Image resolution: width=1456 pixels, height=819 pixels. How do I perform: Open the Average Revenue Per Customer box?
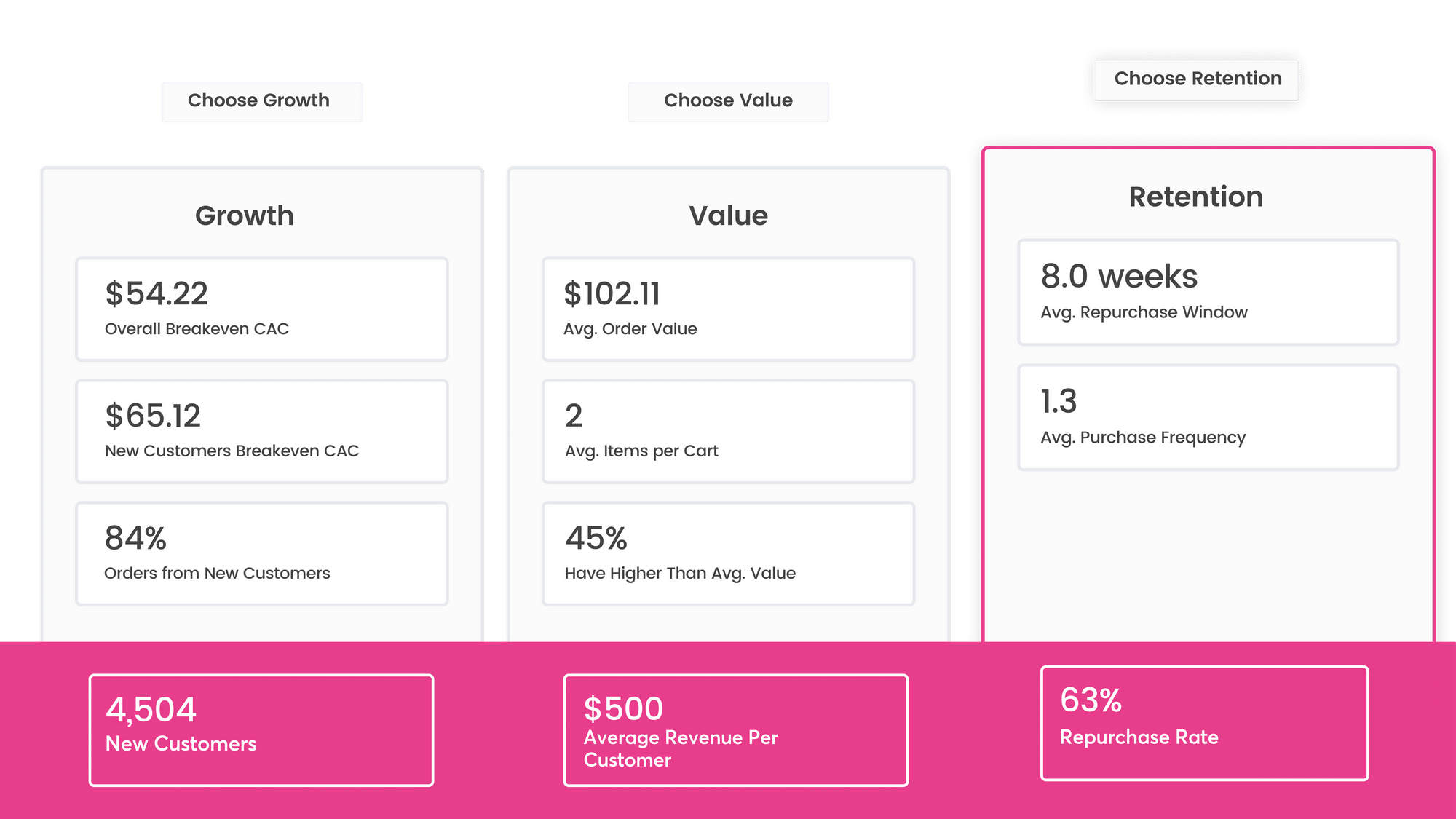(735, 729)
